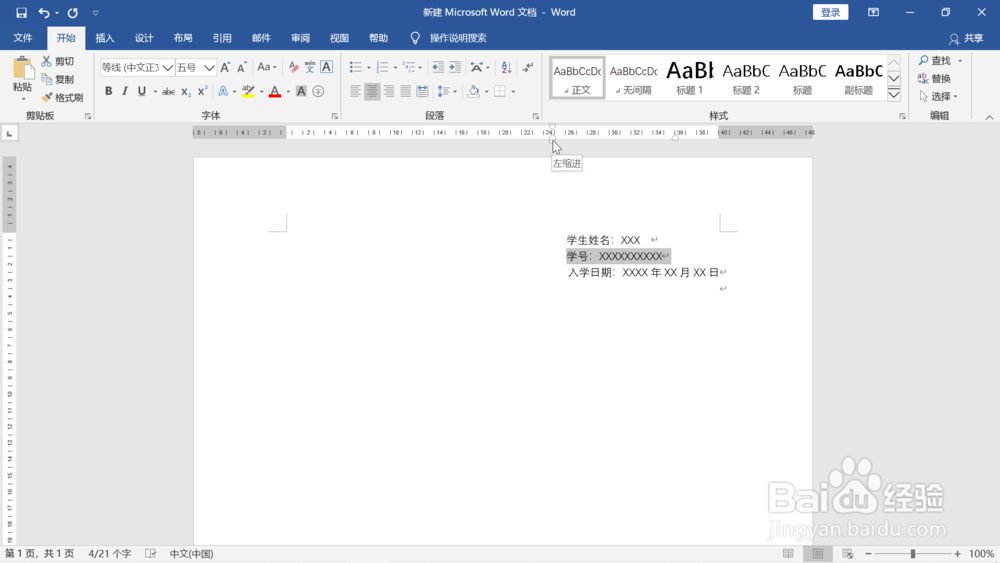The image size is (1000, 563).
Task: Activate the 格式刷 format painter
Action: click(62, 98)
